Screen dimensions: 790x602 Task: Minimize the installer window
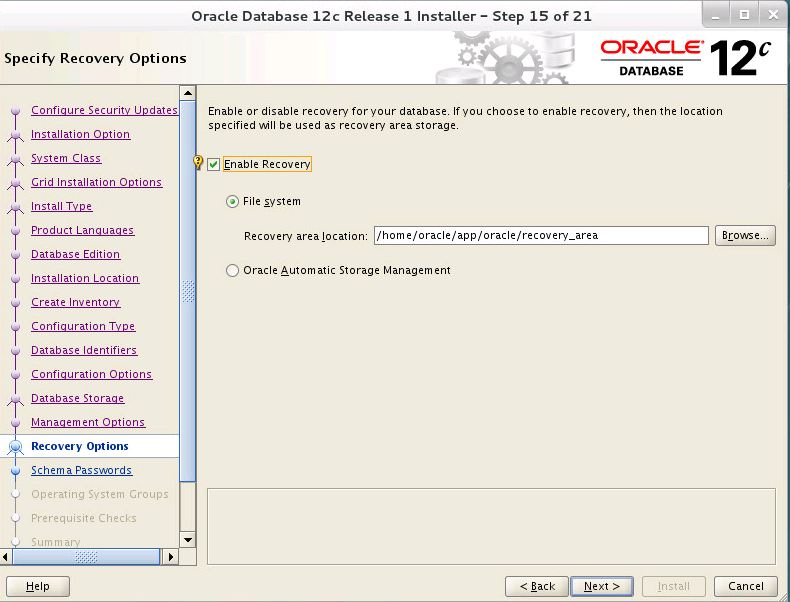coord(715,15)
